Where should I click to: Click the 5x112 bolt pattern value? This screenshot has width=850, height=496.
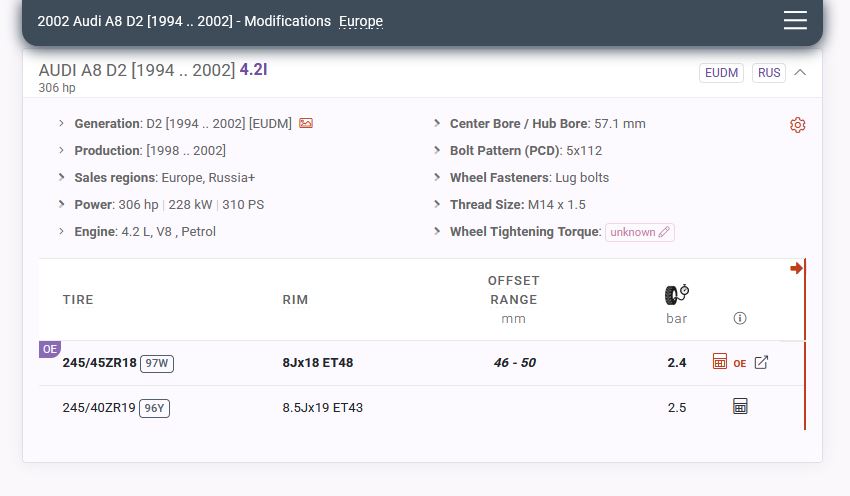584,151
